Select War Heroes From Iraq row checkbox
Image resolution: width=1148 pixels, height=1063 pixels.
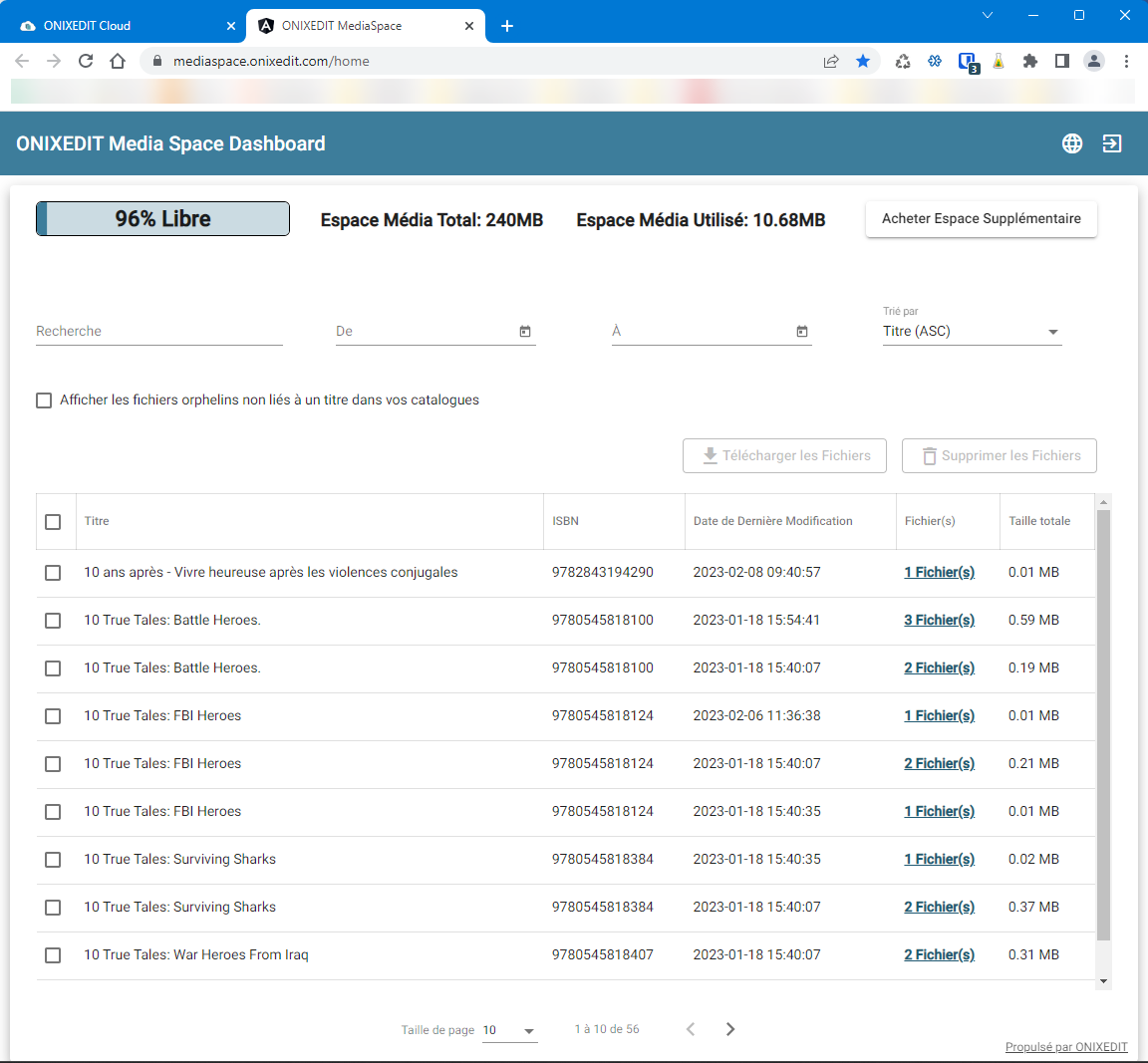click(53, 955)
